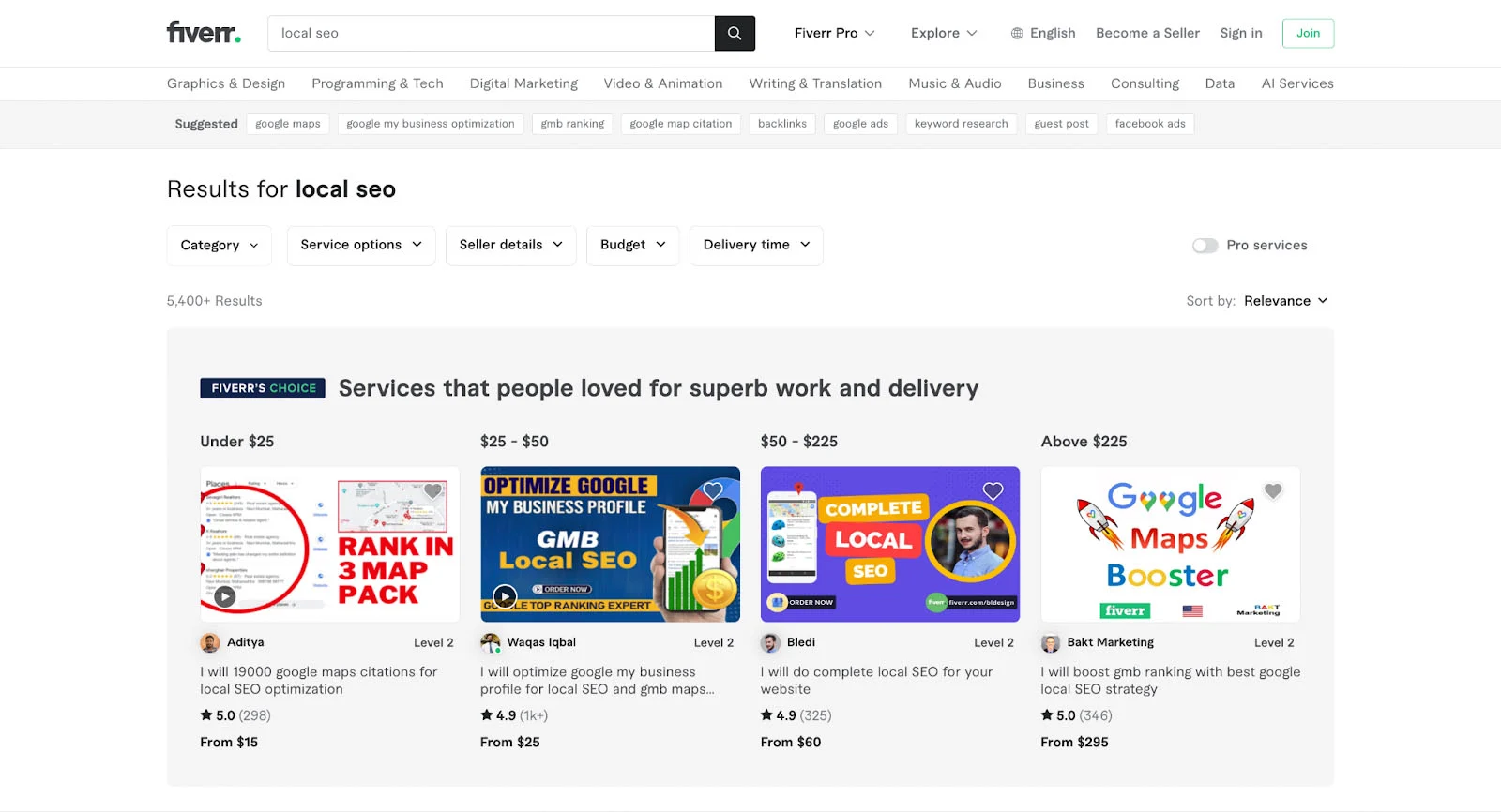Image resolution: width=1501 pixels, height=812 pixels.
Task: Click the globe language icon
Action: (1017, 33)
